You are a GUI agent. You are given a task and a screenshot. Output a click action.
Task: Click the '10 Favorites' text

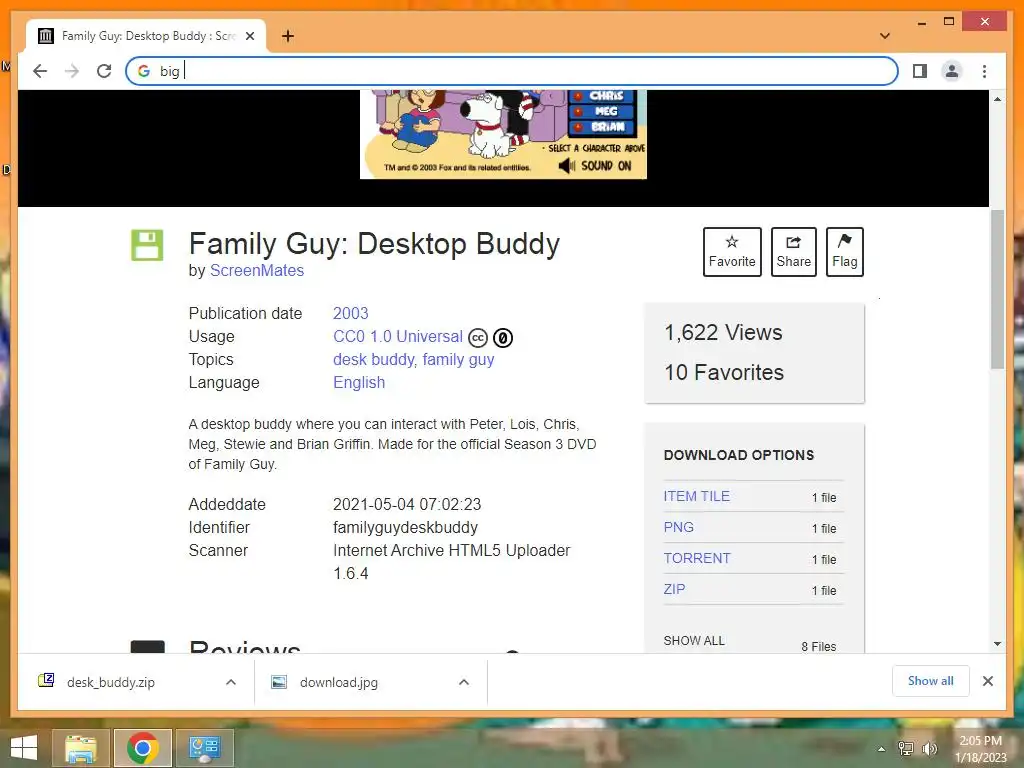(x=724, y=372)
